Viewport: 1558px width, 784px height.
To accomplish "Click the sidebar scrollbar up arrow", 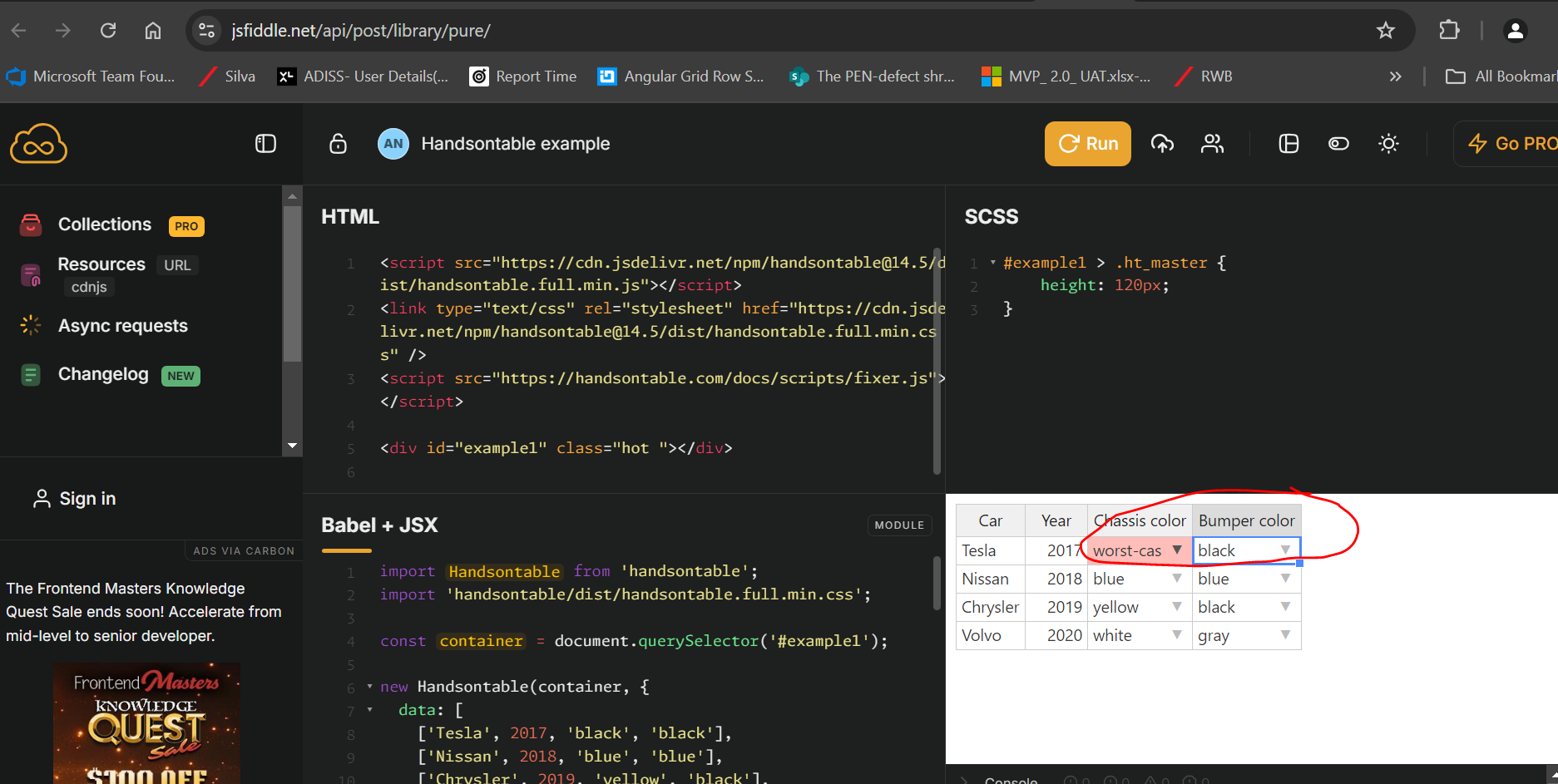I will pos(292,196).
